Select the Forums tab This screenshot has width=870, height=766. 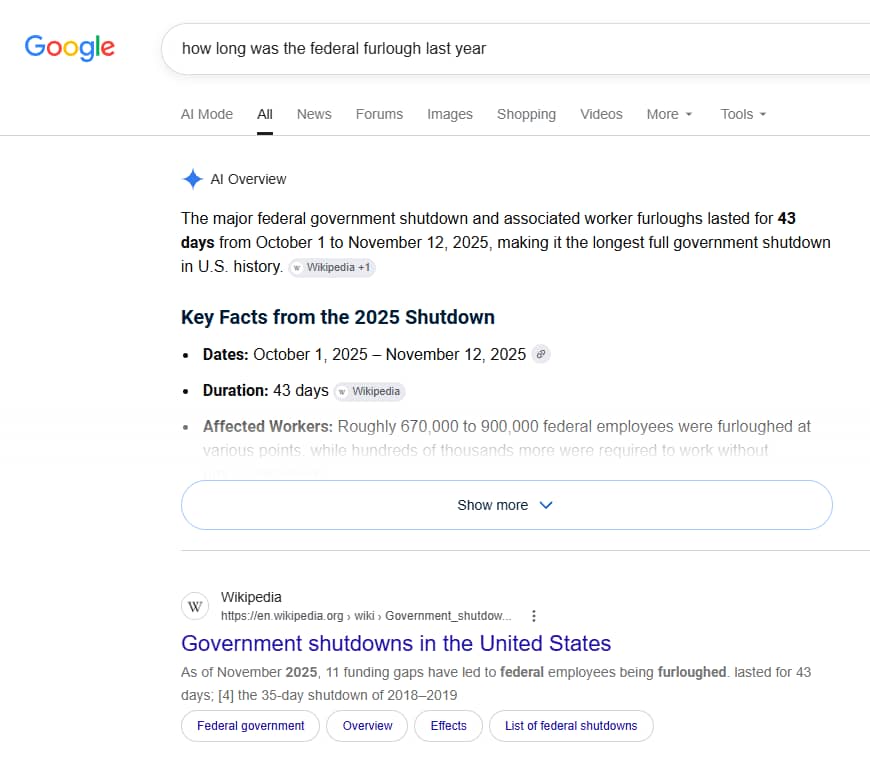point(380,114)
